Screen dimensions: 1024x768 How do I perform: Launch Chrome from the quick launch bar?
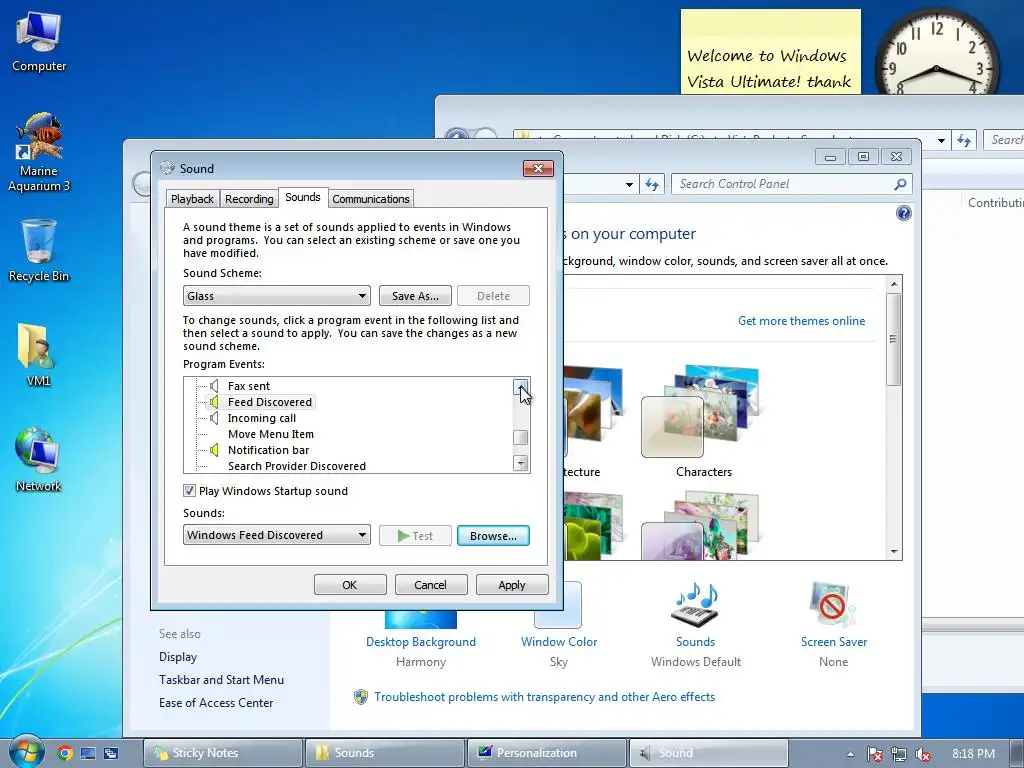tap(64, 753)
